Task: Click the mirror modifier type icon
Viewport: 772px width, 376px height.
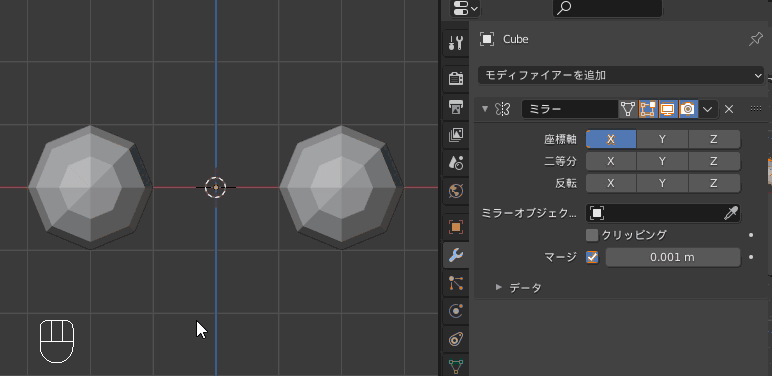Action: 502,109
